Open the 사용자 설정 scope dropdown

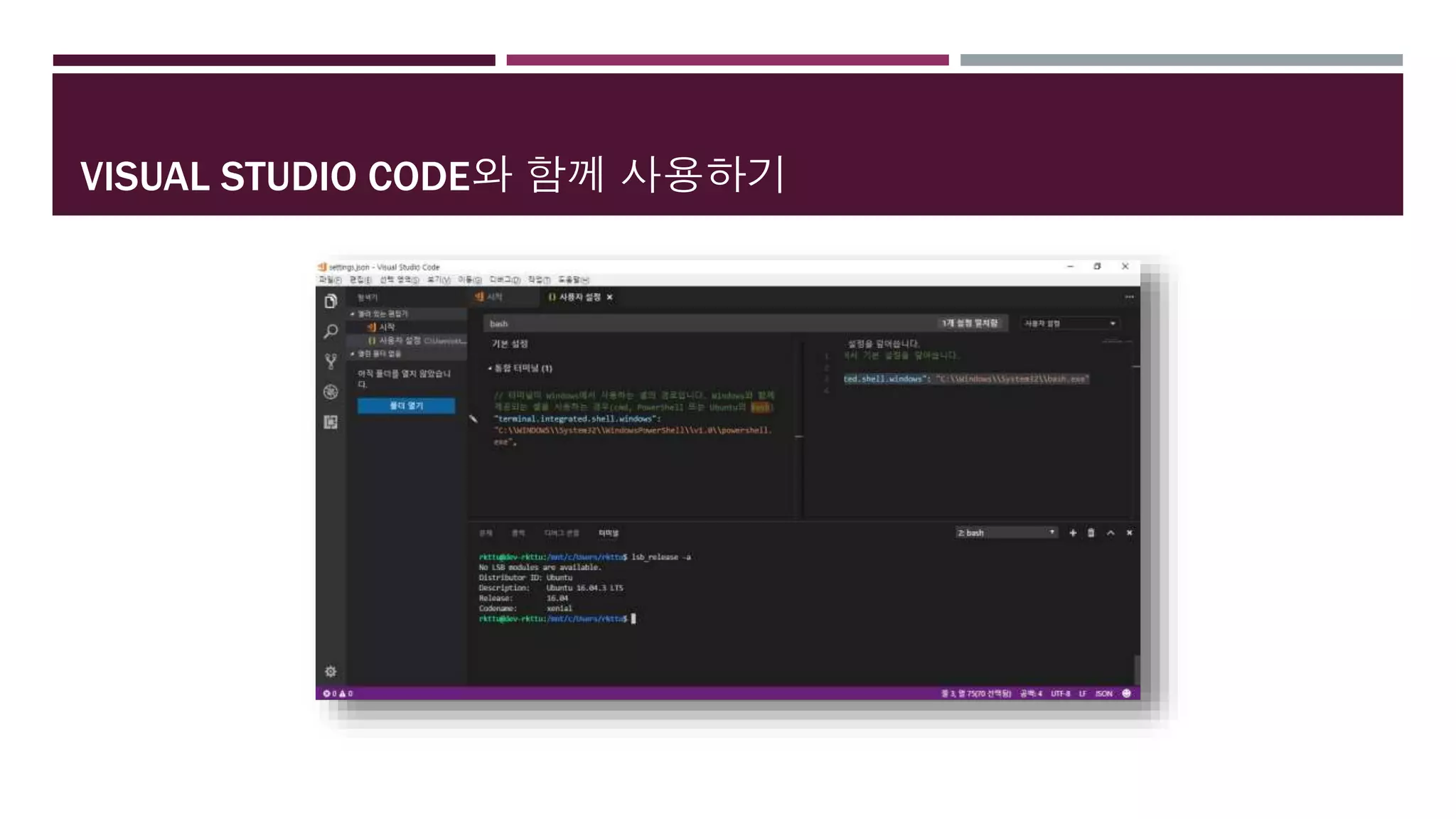[1070, 323]
